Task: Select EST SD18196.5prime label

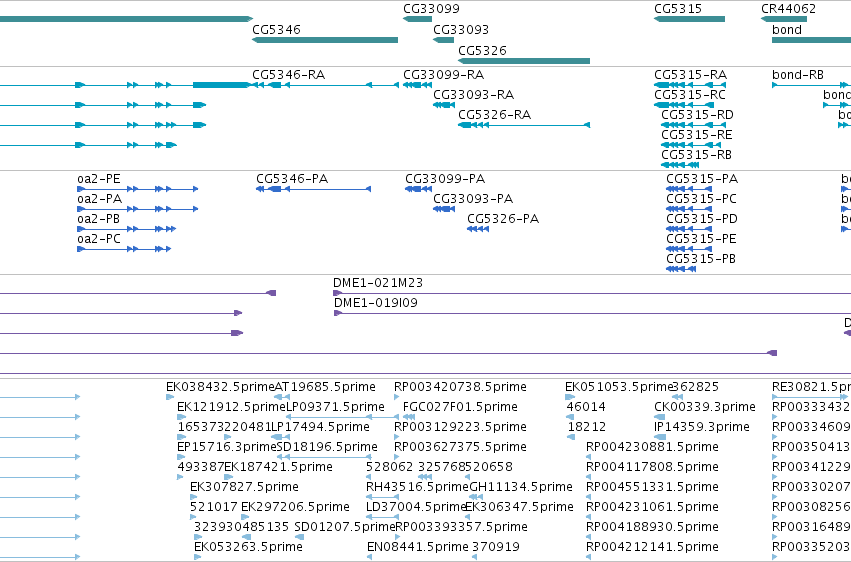Action: pyautogui.click(x=327, y=447)
